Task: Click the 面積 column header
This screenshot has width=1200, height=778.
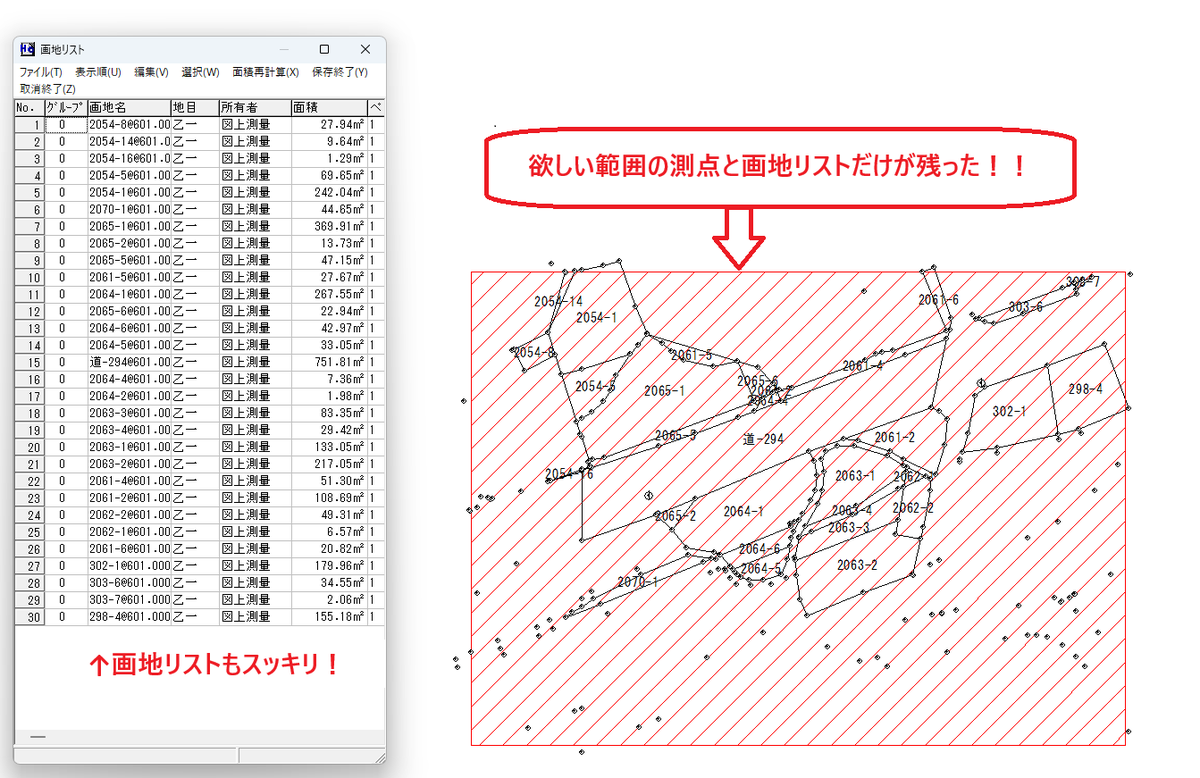Action: click(x=329, y=107)
